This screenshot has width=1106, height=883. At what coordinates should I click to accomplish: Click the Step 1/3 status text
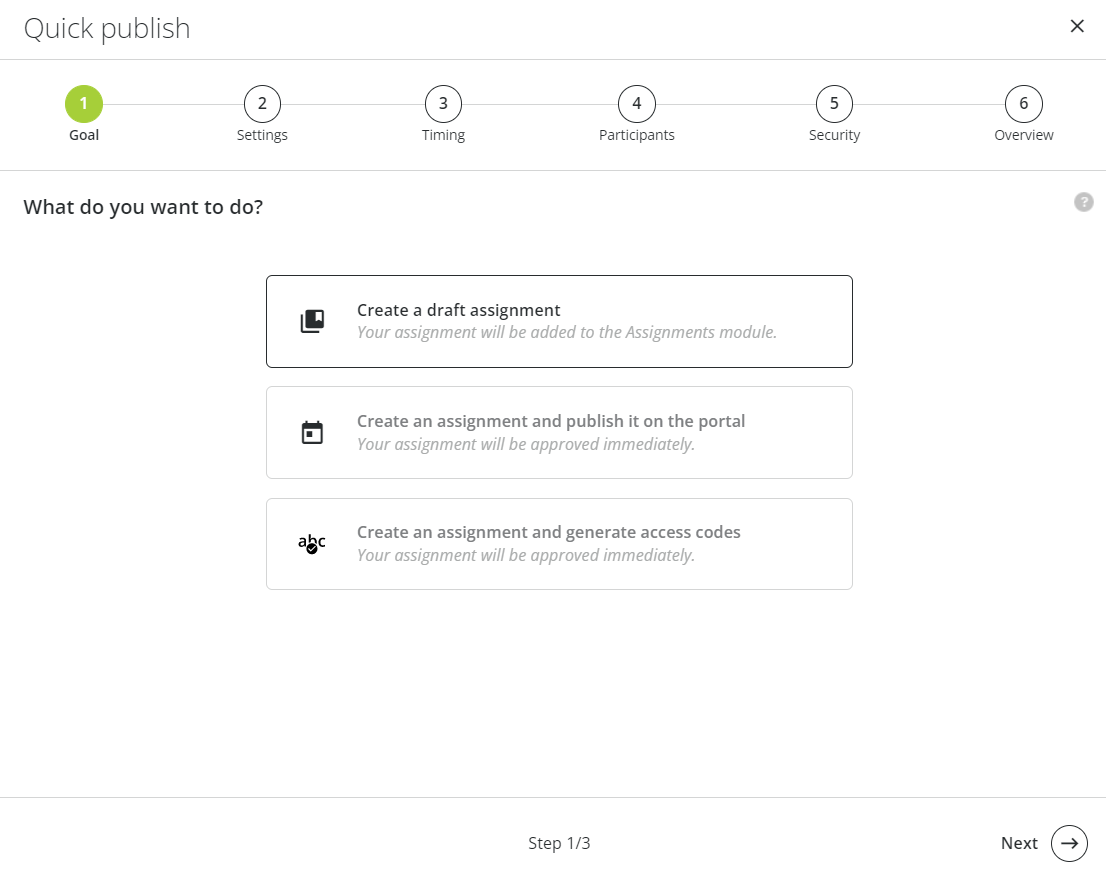coord(559,843)
